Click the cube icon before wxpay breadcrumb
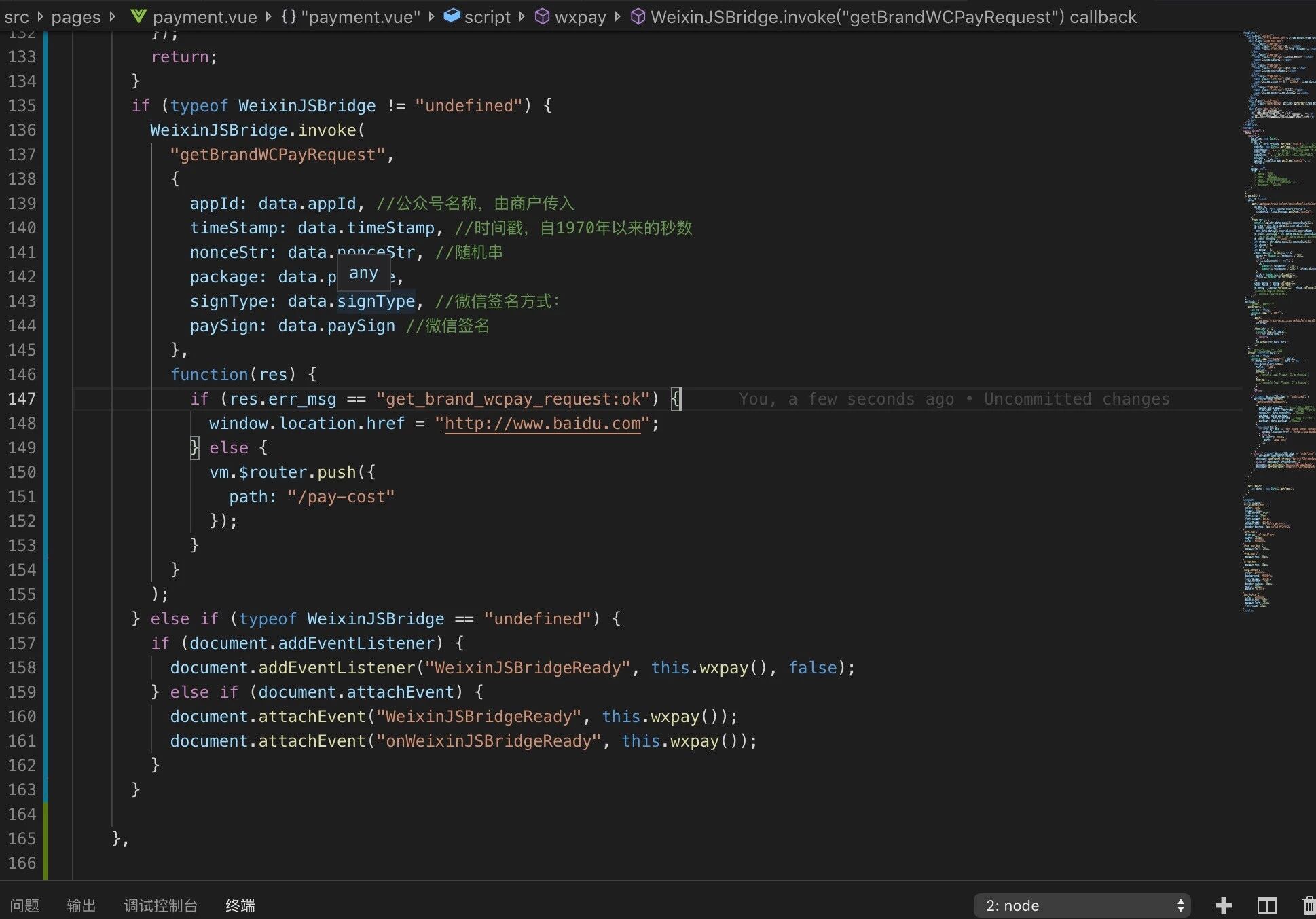Viewport: 1316px width, 919px height. pos(542,16)
